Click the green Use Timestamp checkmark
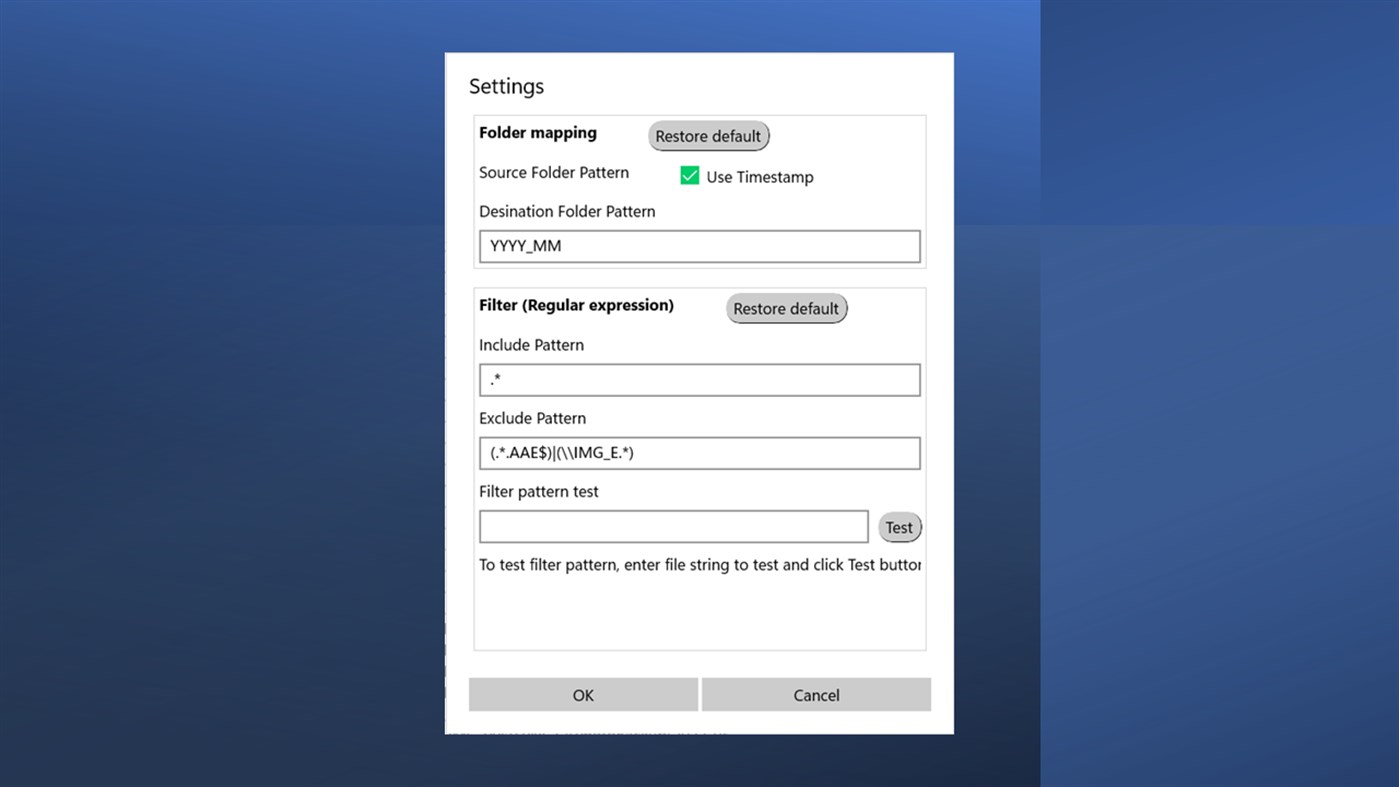The width and height of the screenshot is (1399, 787). [x=689, y=175]
